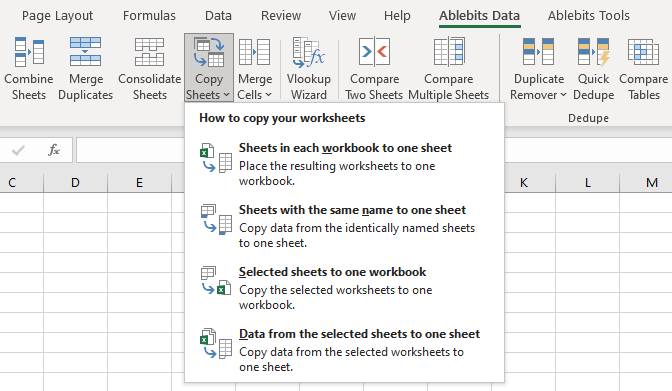Image resolution: width=672 pixels, height=391 pixels.
Task: Click the Dedupe group label
Action: pyautogui.click(x=588, y=118)
